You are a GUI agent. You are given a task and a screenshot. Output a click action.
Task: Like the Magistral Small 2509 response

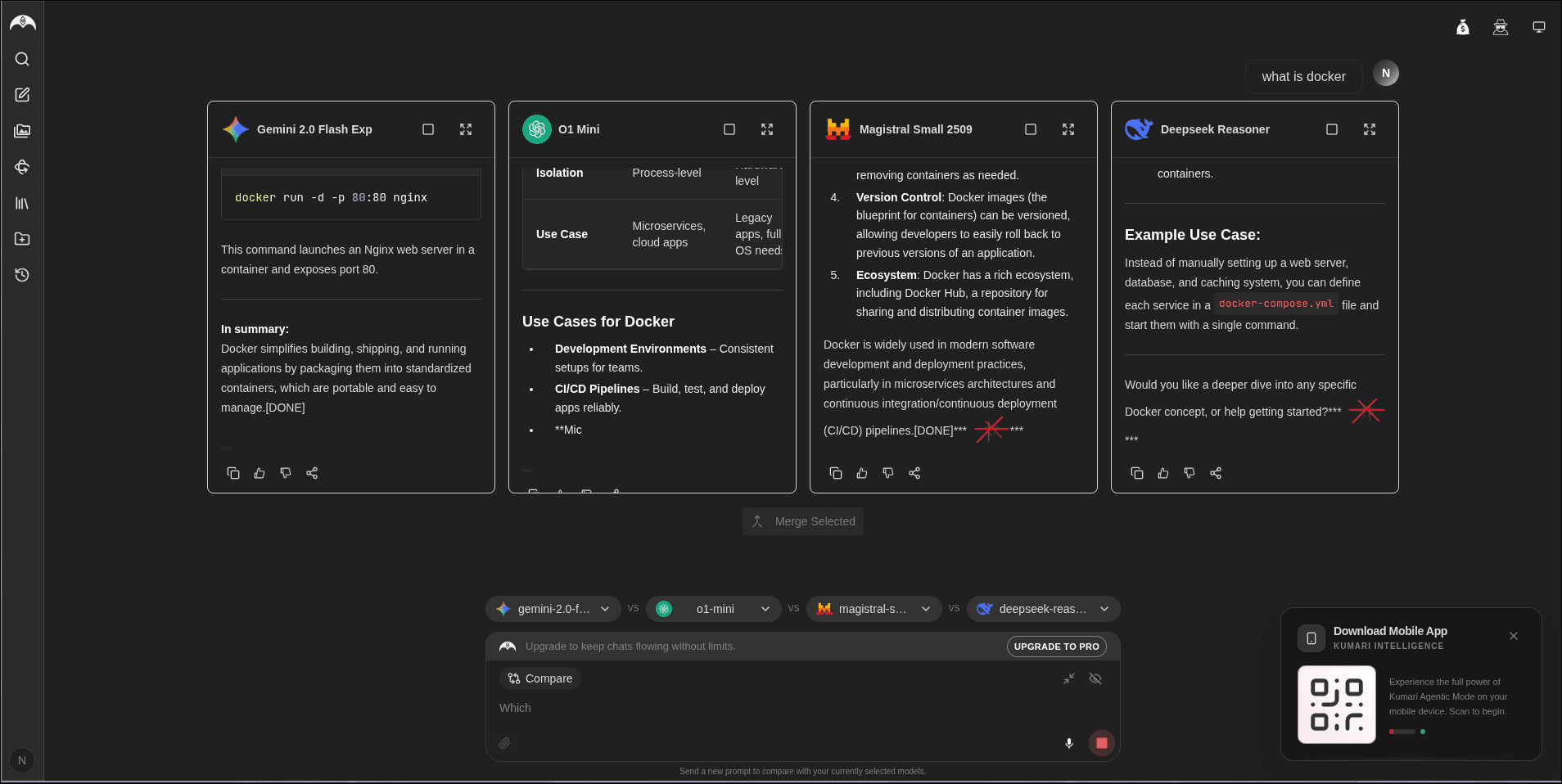pos(861,473)
